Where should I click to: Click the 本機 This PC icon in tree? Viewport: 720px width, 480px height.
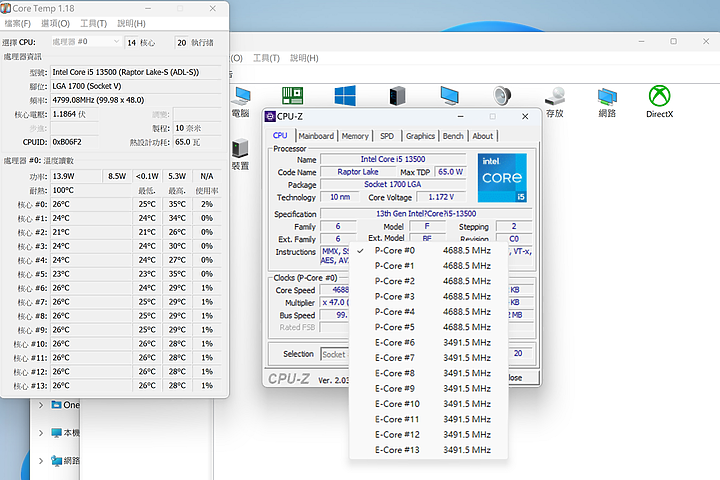click(x=56, y=433)
